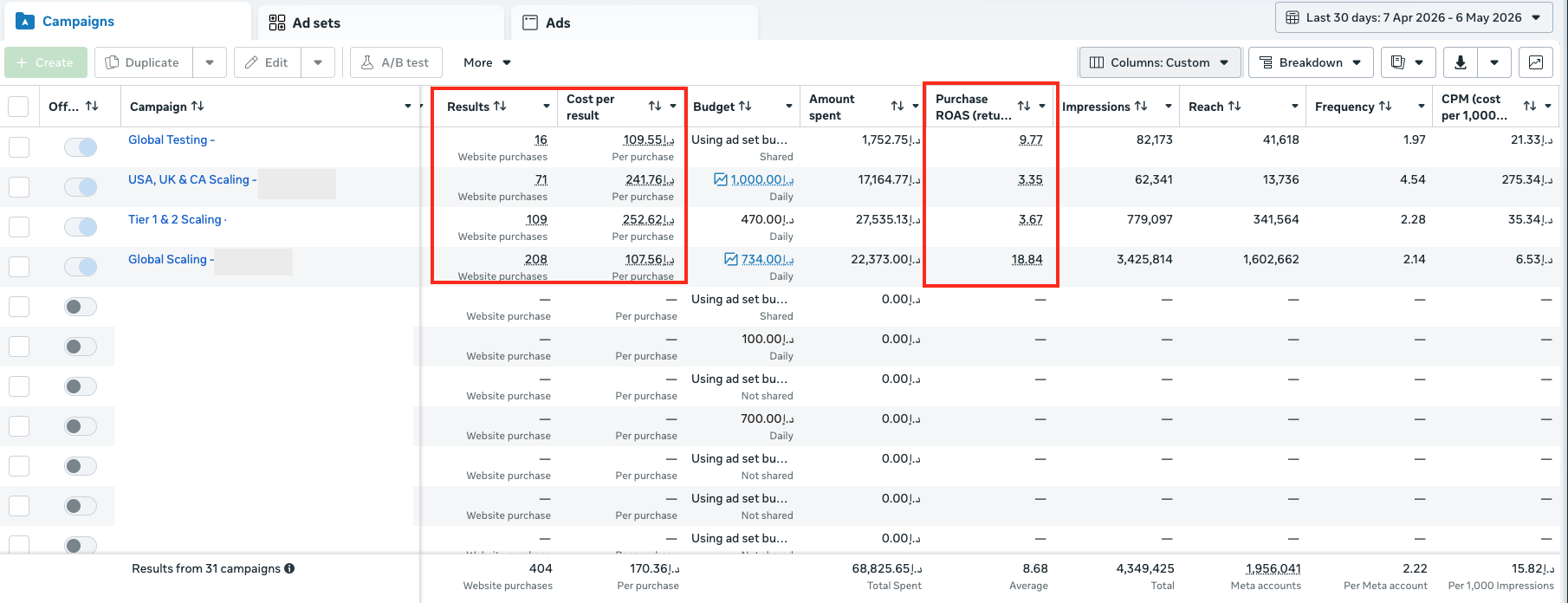Viewport: 1568px width, 603px height.
Task: Click the 1,956,041 total reach value
Action: pos(1273,568)
